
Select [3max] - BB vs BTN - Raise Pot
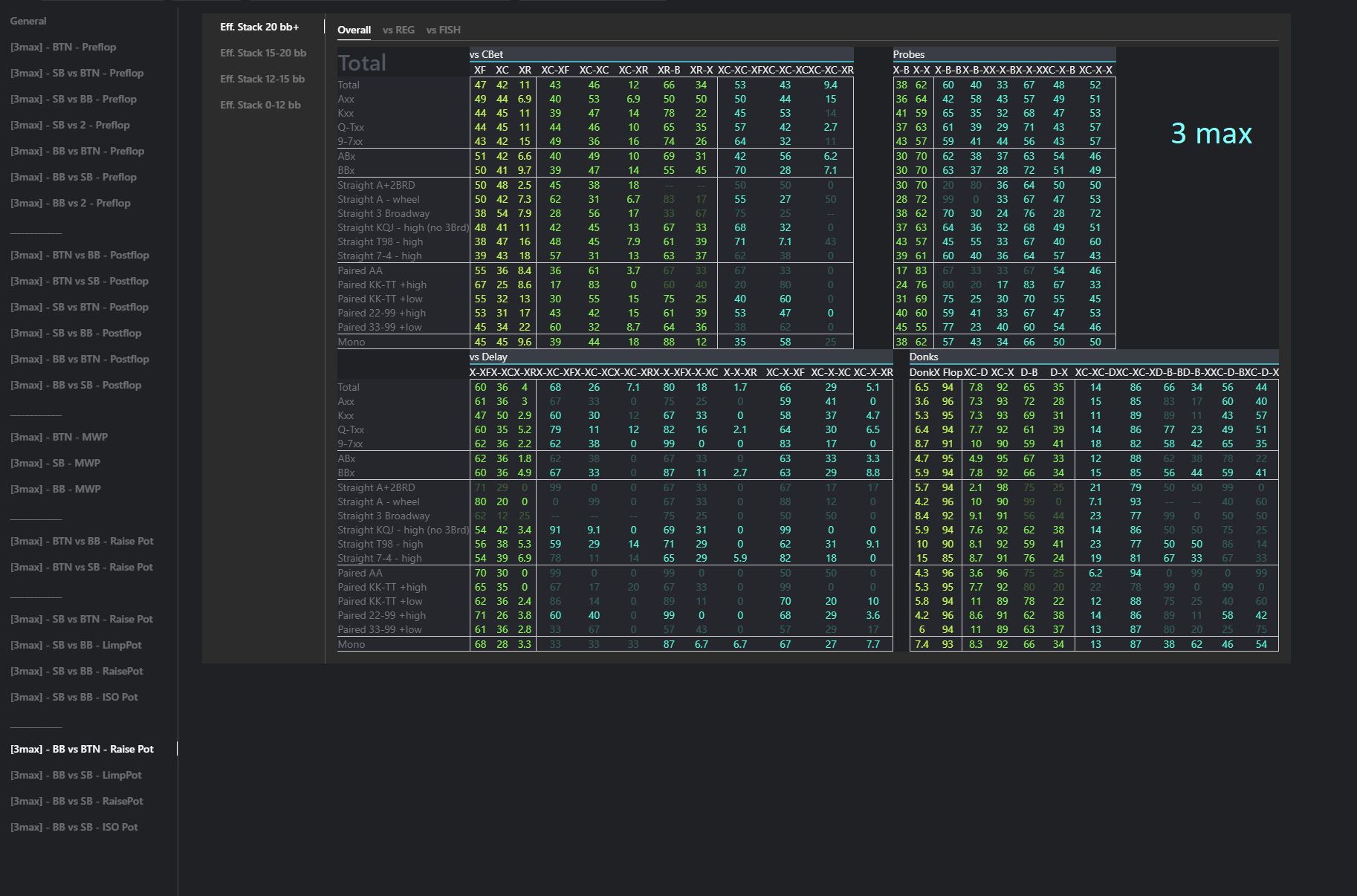(x=82, y=749)
